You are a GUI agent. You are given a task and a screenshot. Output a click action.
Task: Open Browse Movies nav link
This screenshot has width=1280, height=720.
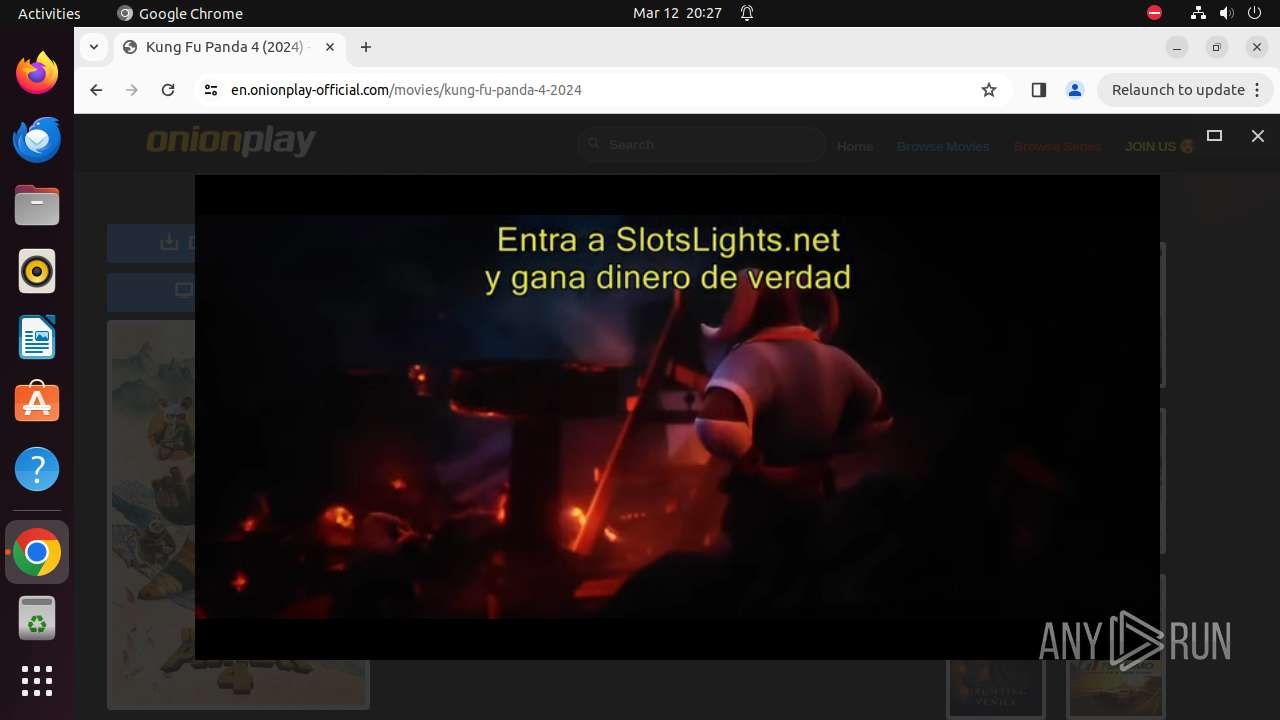[943, 146]
